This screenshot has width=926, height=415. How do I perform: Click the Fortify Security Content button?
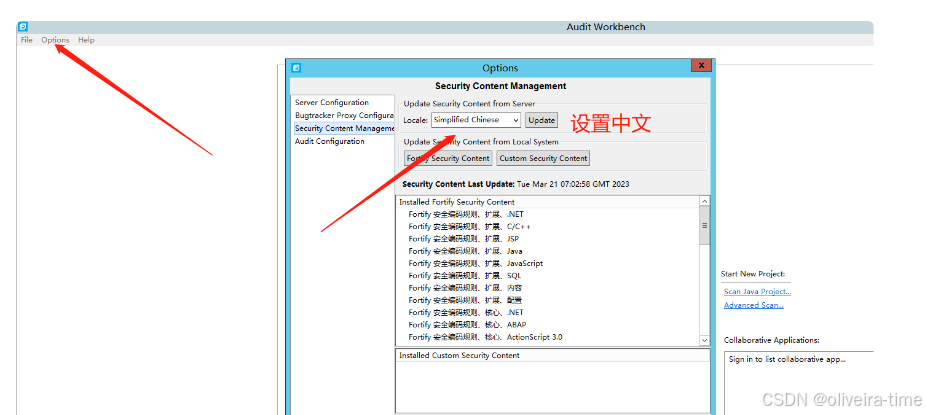pyautogui.click(x=448, y=158)
